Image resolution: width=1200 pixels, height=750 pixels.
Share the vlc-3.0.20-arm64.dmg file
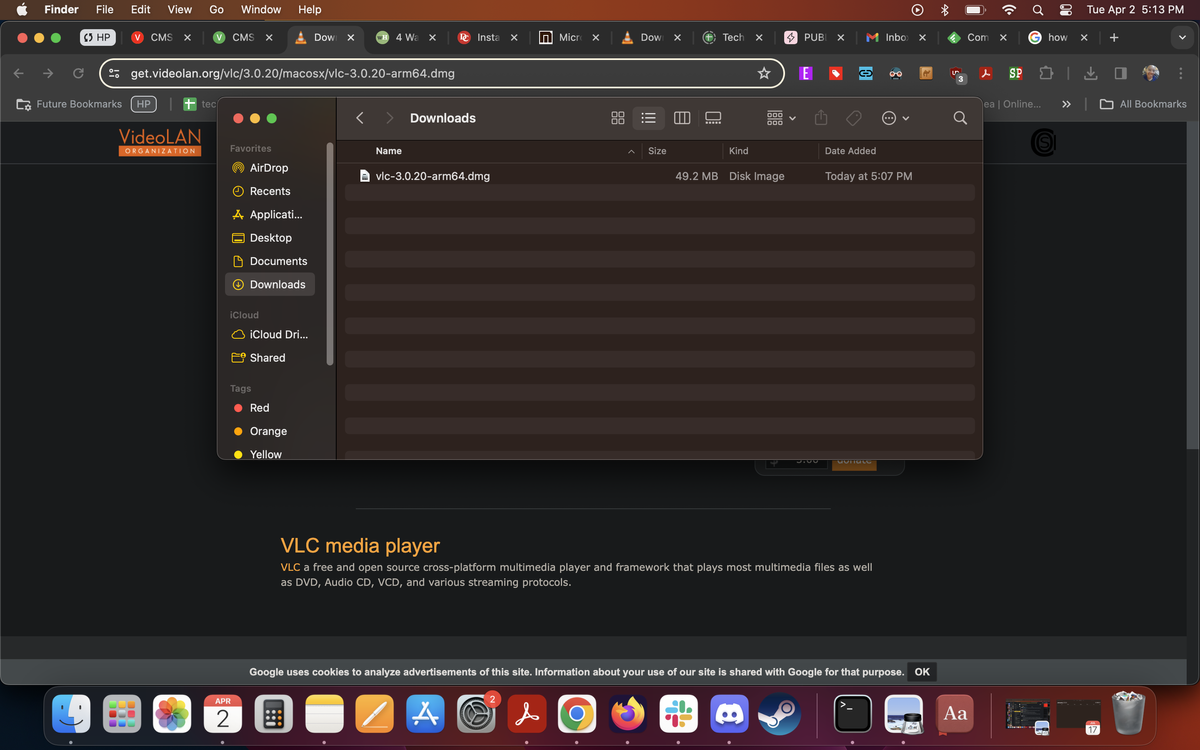pyautogui.click(x=820, y=117)
